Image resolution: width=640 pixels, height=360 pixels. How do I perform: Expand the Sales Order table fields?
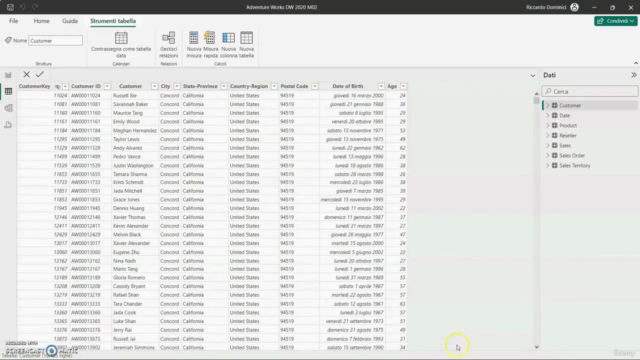tap(548, 156)
